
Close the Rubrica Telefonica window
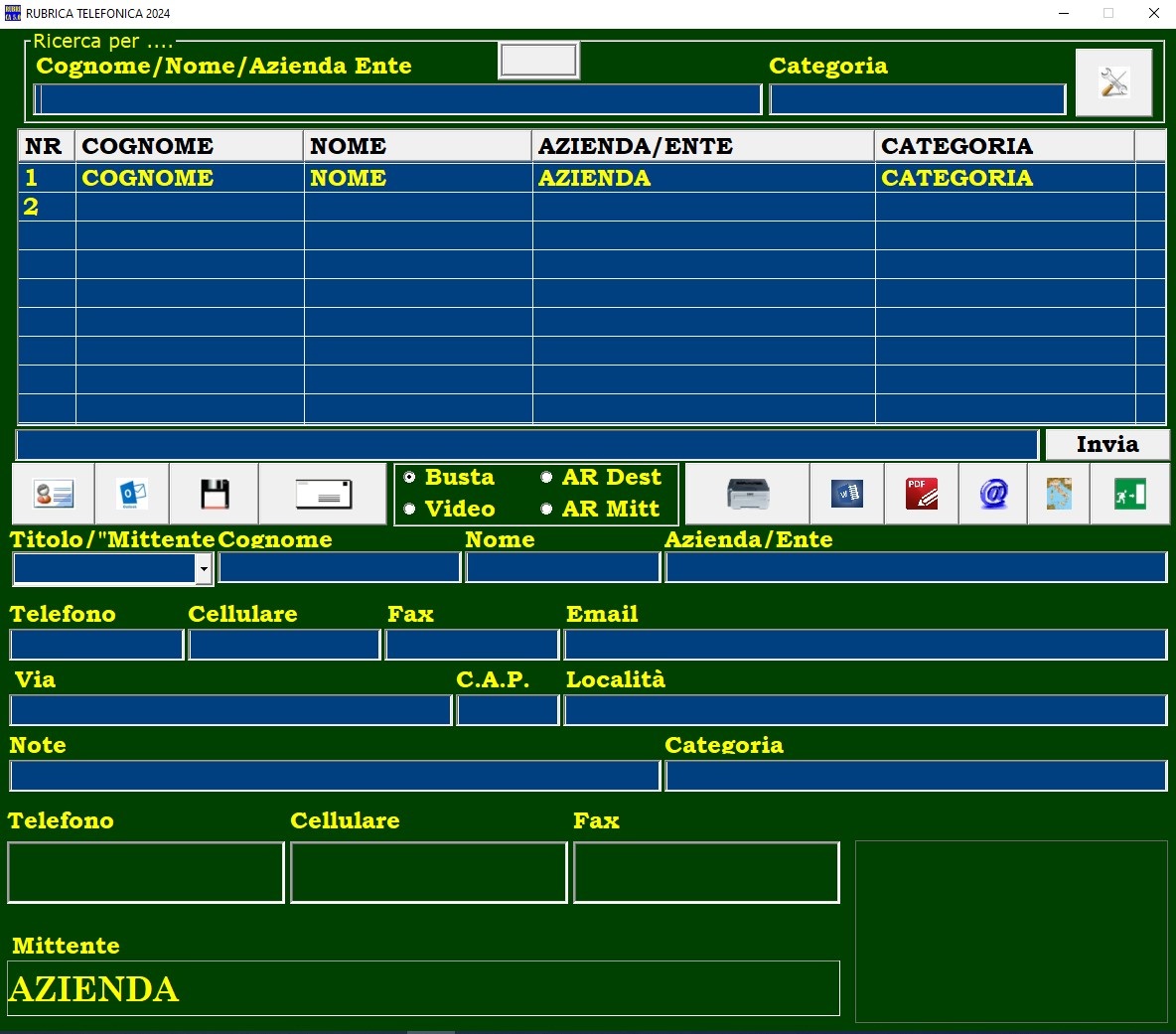pyautogui.click(x=1153, y=13)
